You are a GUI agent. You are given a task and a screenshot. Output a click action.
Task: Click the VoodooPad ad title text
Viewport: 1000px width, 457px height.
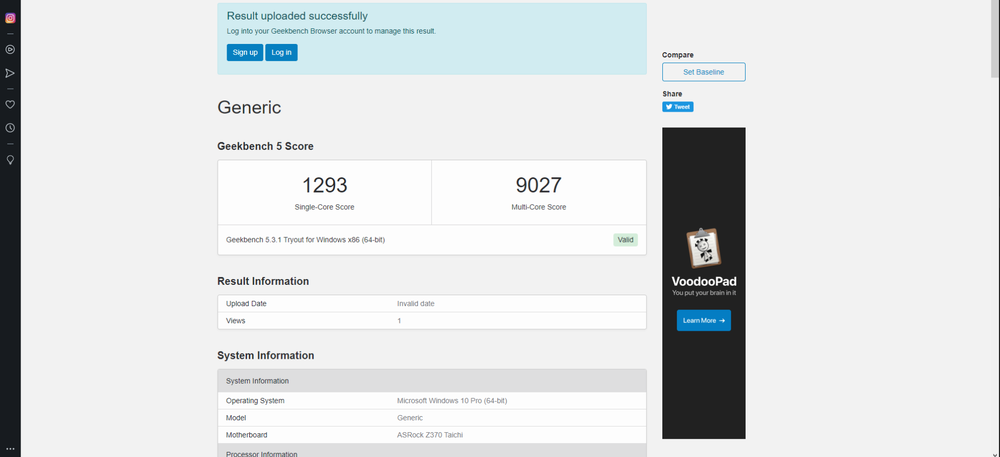click(703, 282)
